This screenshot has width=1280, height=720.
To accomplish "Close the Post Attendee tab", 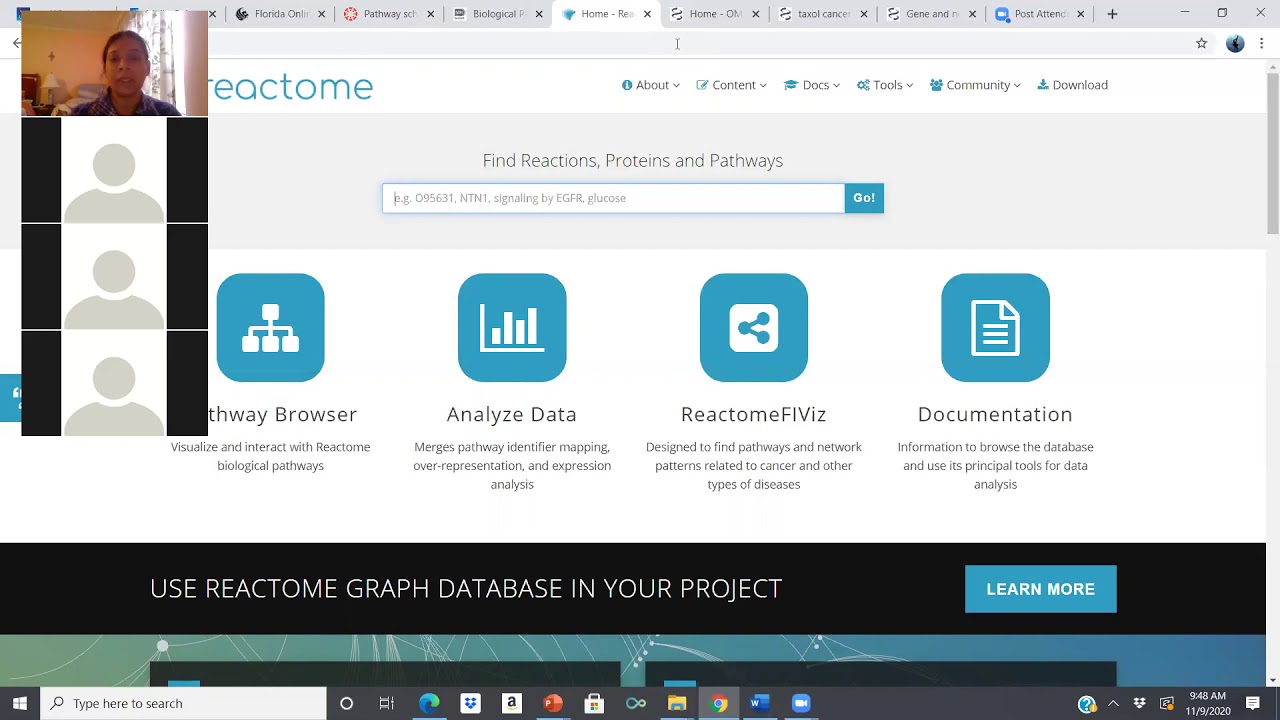I will click(x=1080, y=14).
